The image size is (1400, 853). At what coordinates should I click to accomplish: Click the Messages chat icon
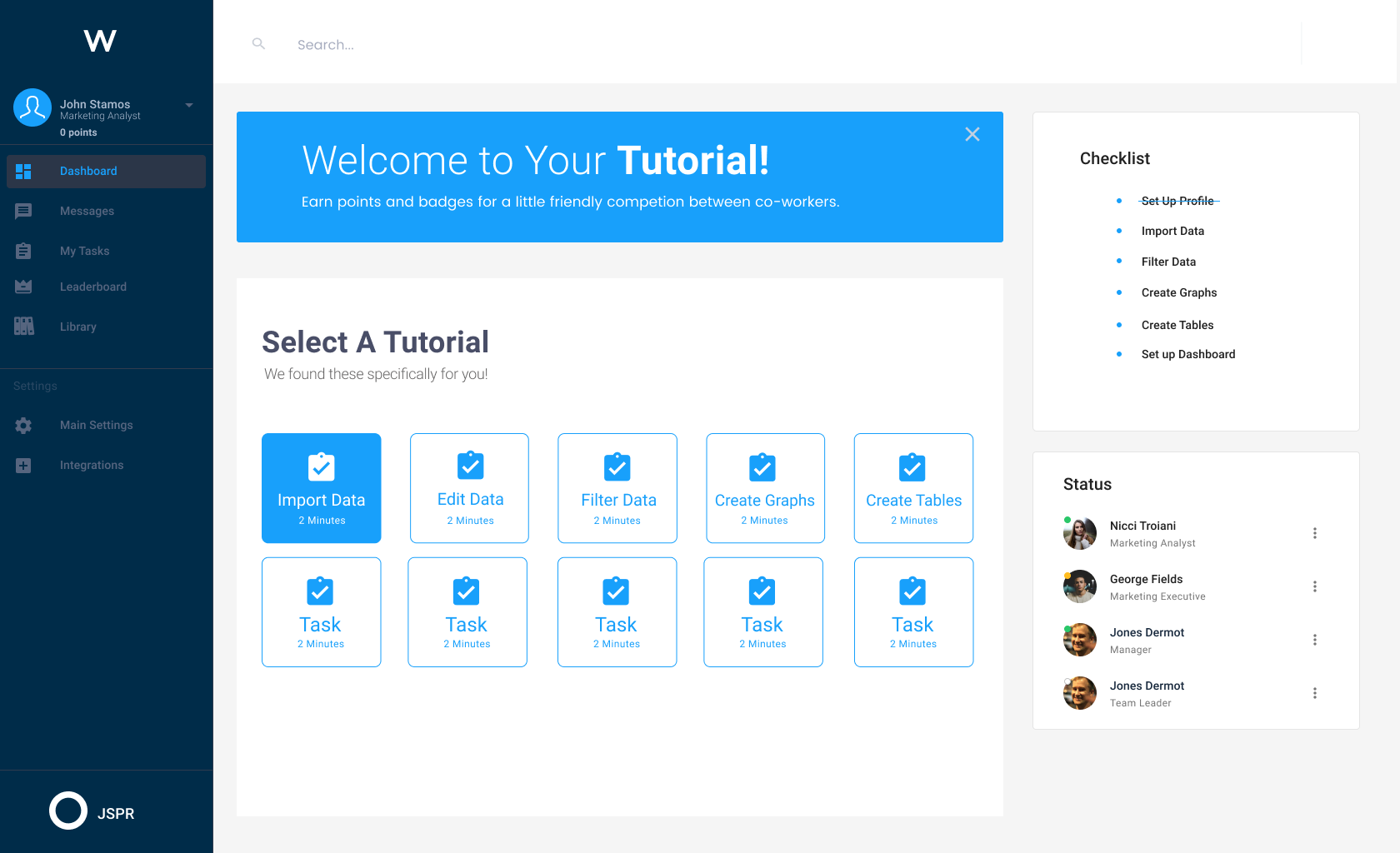pos(23,212)
